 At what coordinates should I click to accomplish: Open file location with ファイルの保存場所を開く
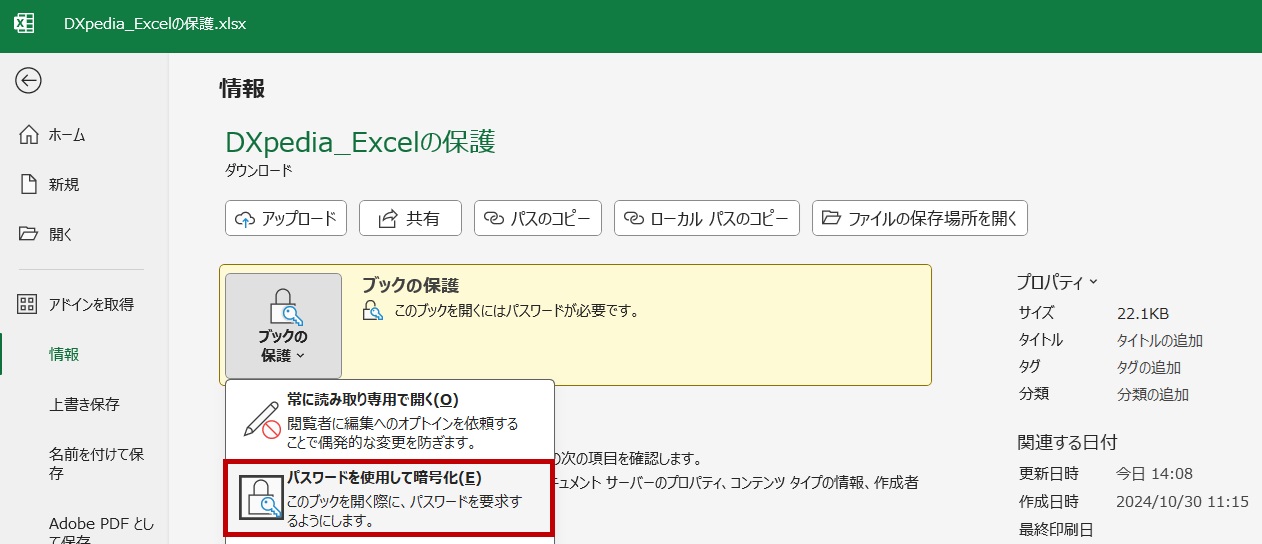pyautogui.click(x=919, y=218)
